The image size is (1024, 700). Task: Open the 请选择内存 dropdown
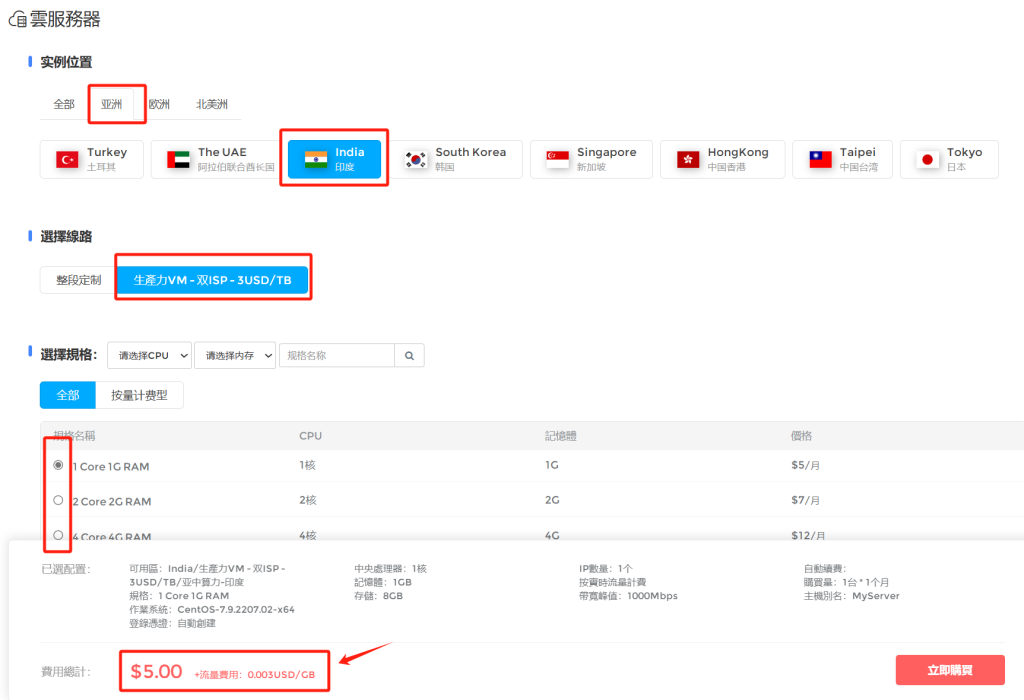(235, 355)
